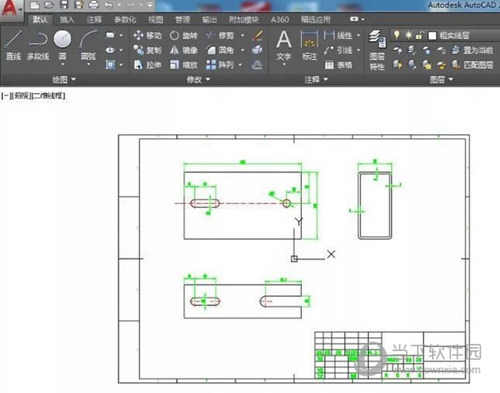This screenshot has width=500, height=393.
Task: Switch to the 注释 ribbon tab
Action: tap(94, 20)
